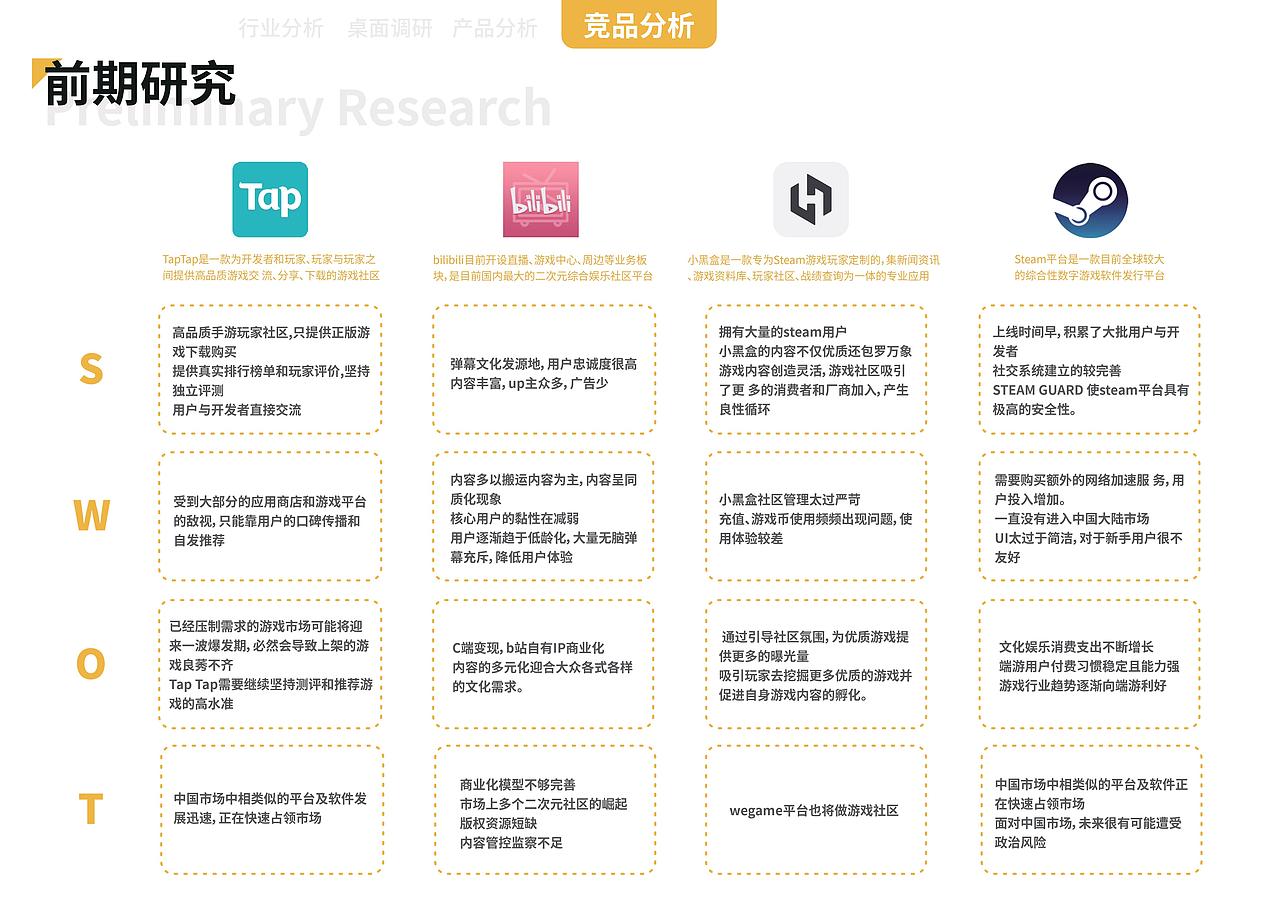The height and width of the screenshot is (905, 1280).
Task: Click Steam strengths box mentioning STEAM GUARD
Action: click(1090, 370)
